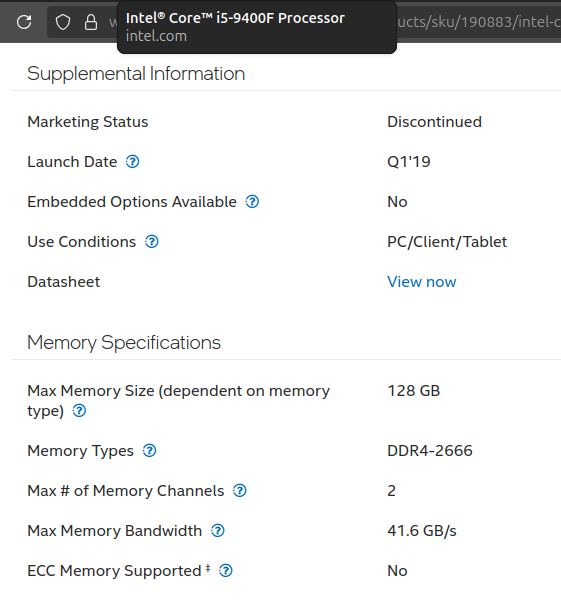561x604 pixels.
Task: Click the 'ECC Memory Supported' label text
Action: pyautogui.click(x=114, y=571)
